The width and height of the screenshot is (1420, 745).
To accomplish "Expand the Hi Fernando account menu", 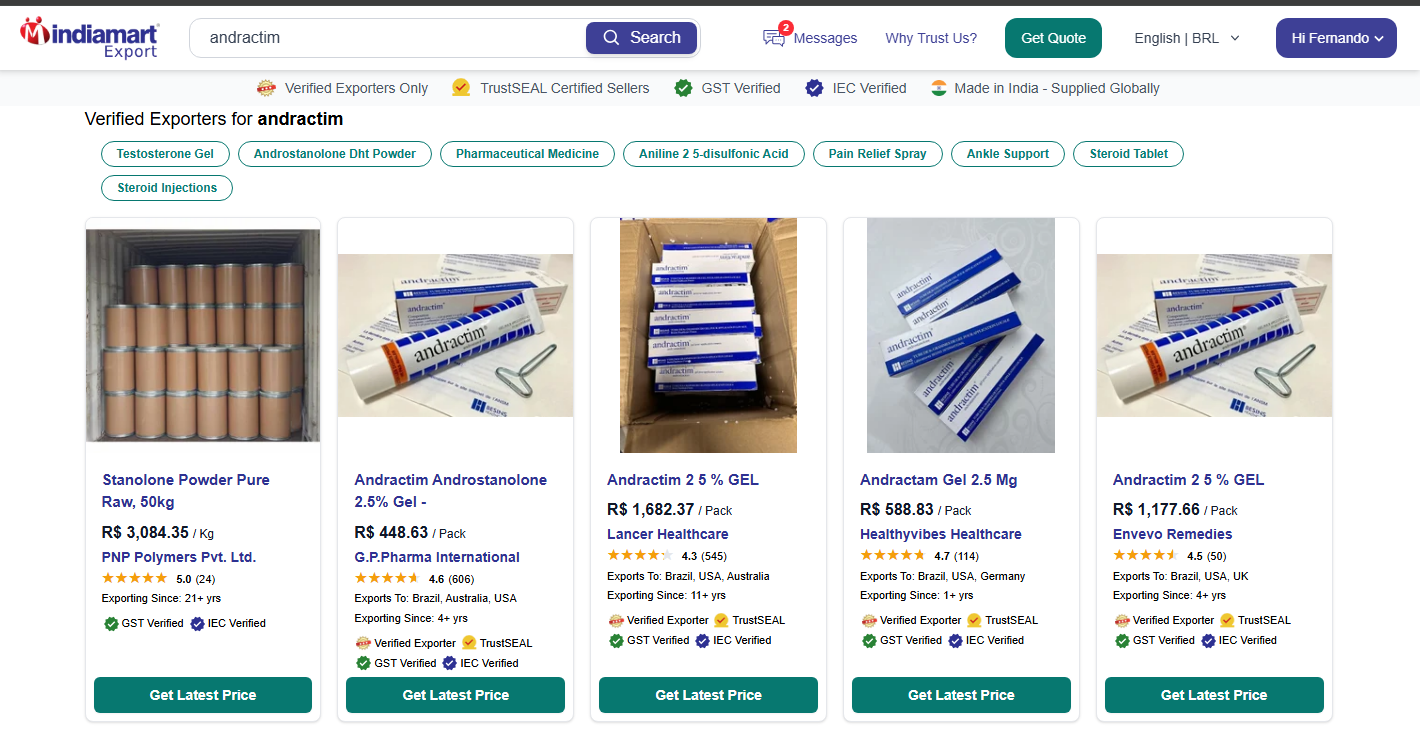I will (1336, 38).
